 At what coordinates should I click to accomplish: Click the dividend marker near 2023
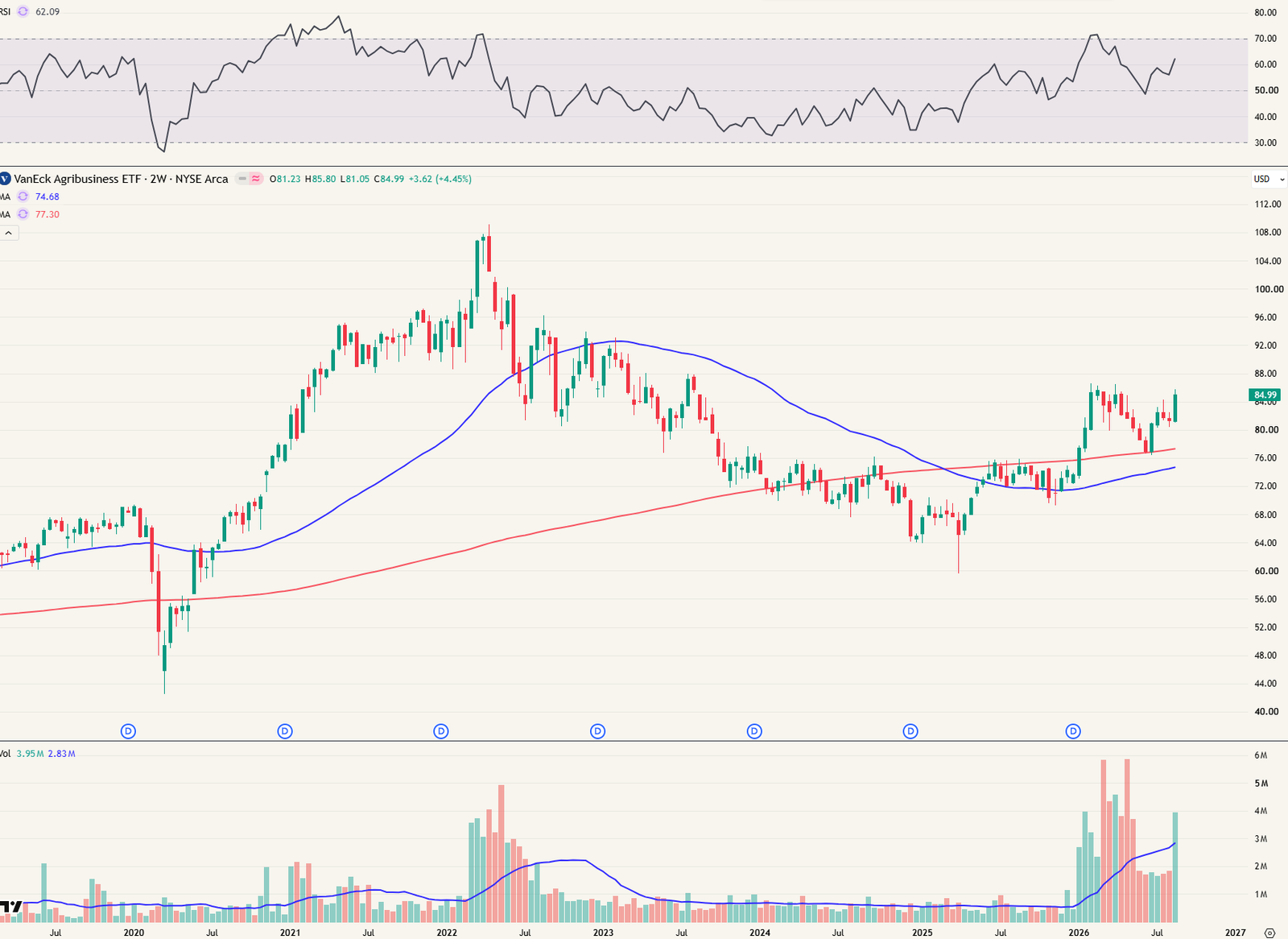[597, 731]
